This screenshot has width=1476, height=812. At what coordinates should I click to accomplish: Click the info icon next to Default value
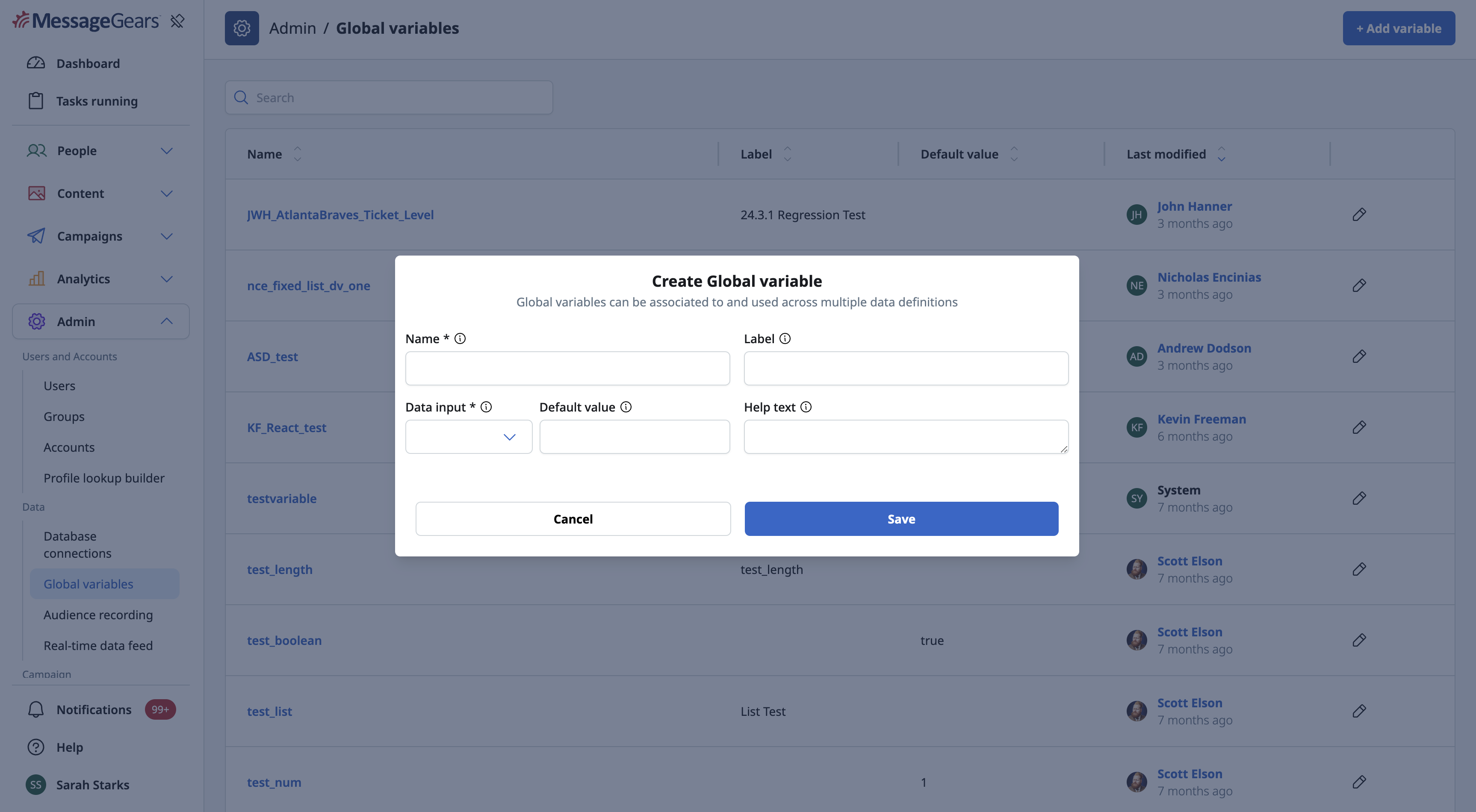[x=626, y=407]
